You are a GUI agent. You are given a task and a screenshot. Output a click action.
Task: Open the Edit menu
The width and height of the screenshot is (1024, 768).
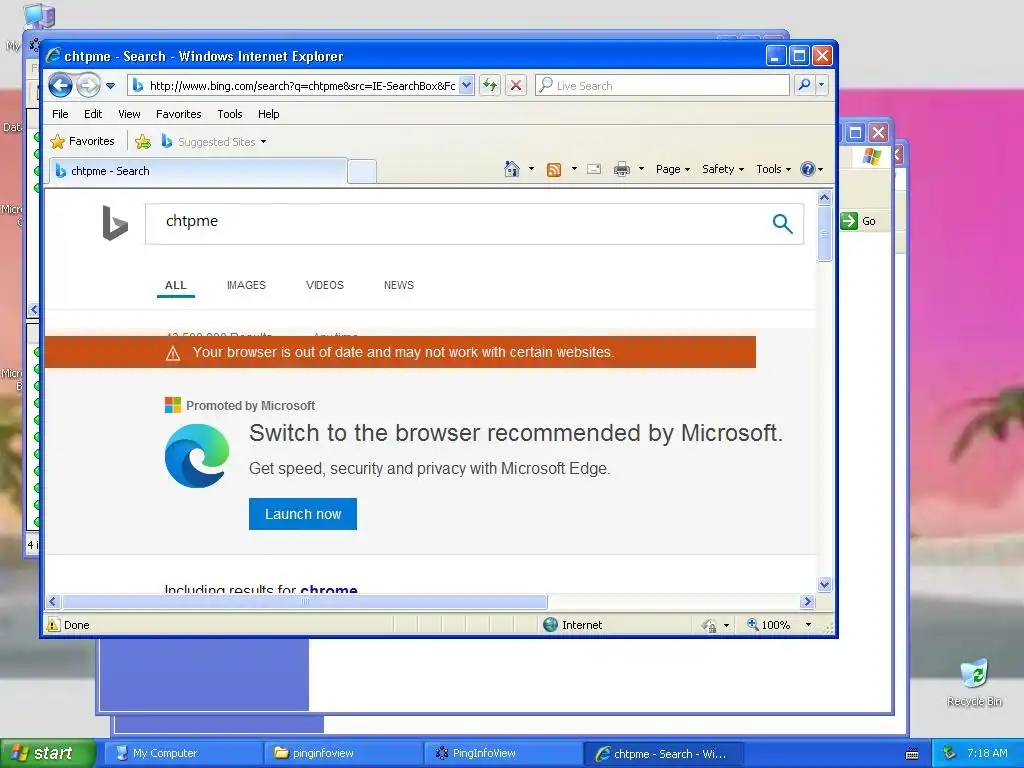tap(93, 114)
